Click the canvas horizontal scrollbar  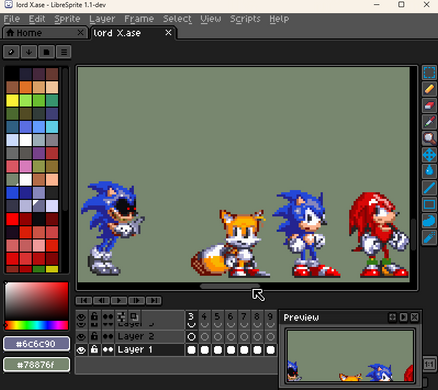click(x=230, y=286)
